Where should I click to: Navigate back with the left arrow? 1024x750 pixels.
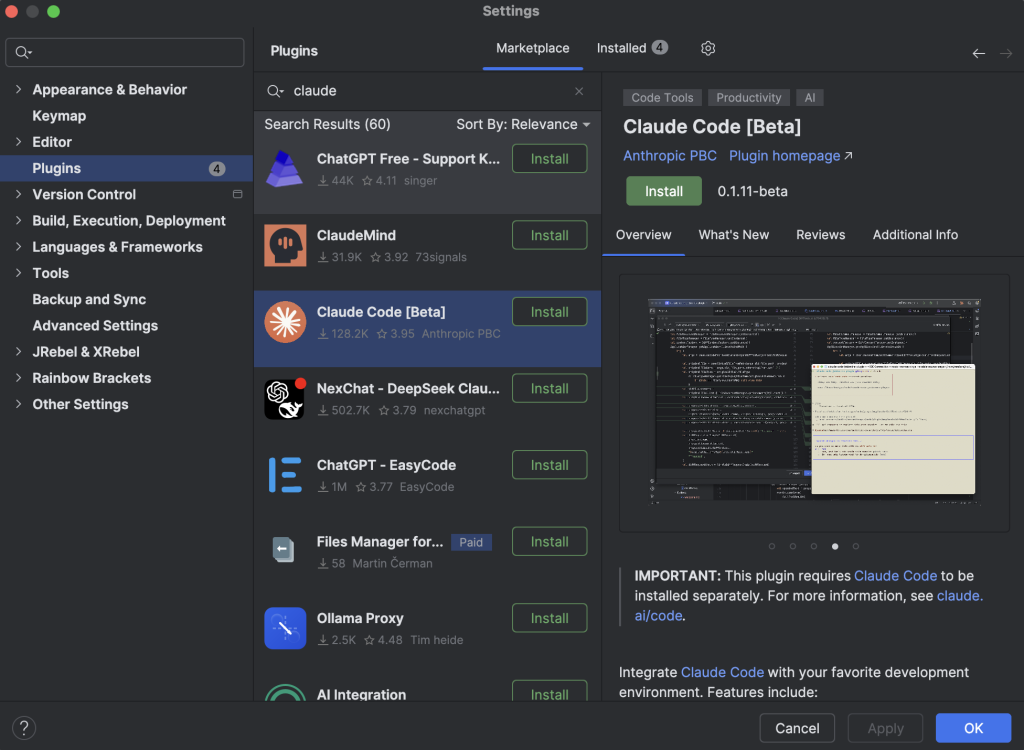(978, 54)
